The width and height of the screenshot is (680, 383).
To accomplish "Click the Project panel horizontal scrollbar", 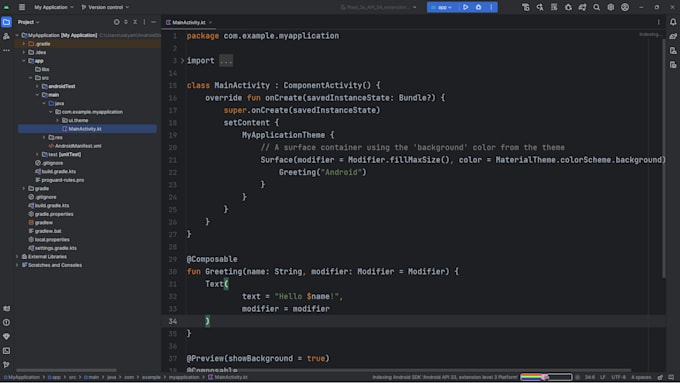I will pos(66,370).
